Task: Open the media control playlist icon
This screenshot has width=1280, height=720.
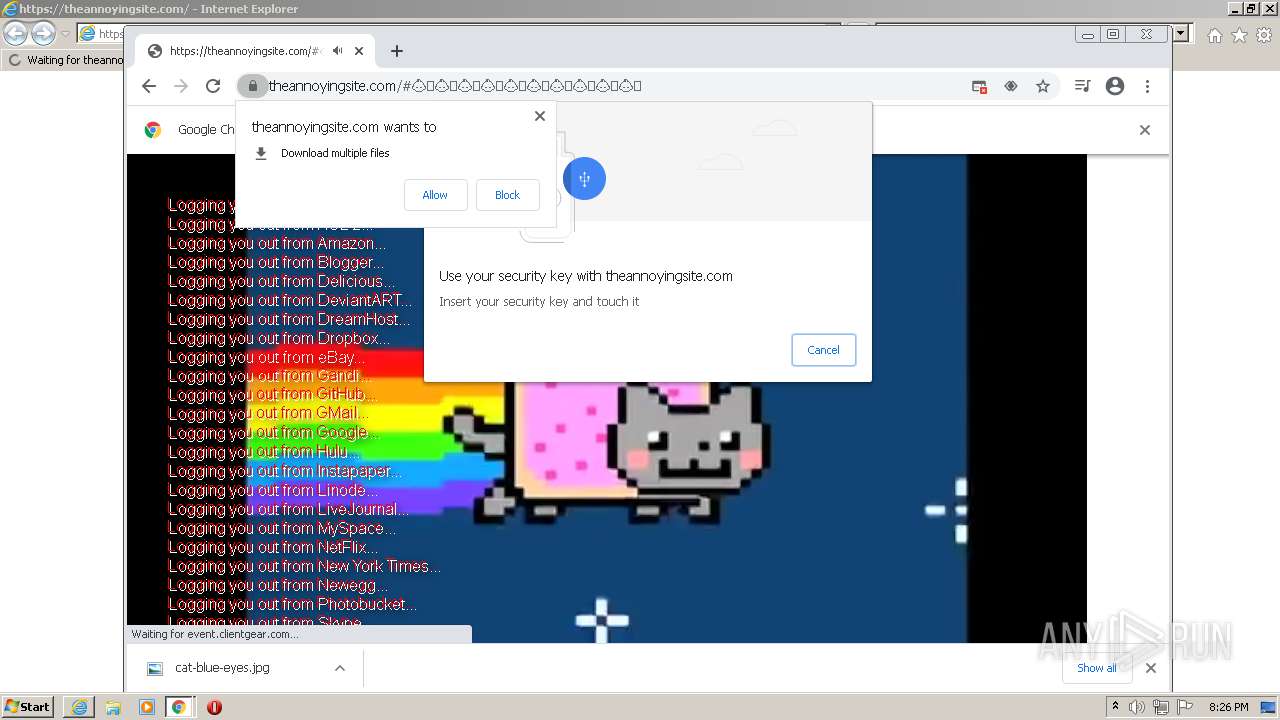Action: click(1082, 86)
